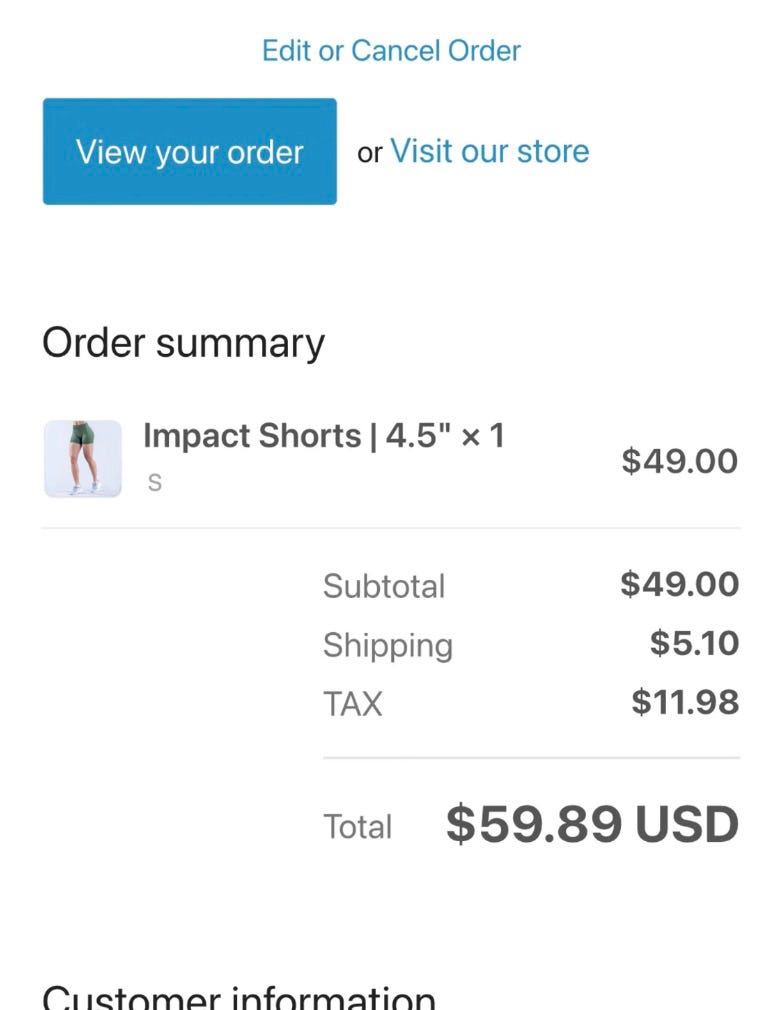Click the Impact Shorts product thumbnail
The image size is (775, 1010).
83,459
